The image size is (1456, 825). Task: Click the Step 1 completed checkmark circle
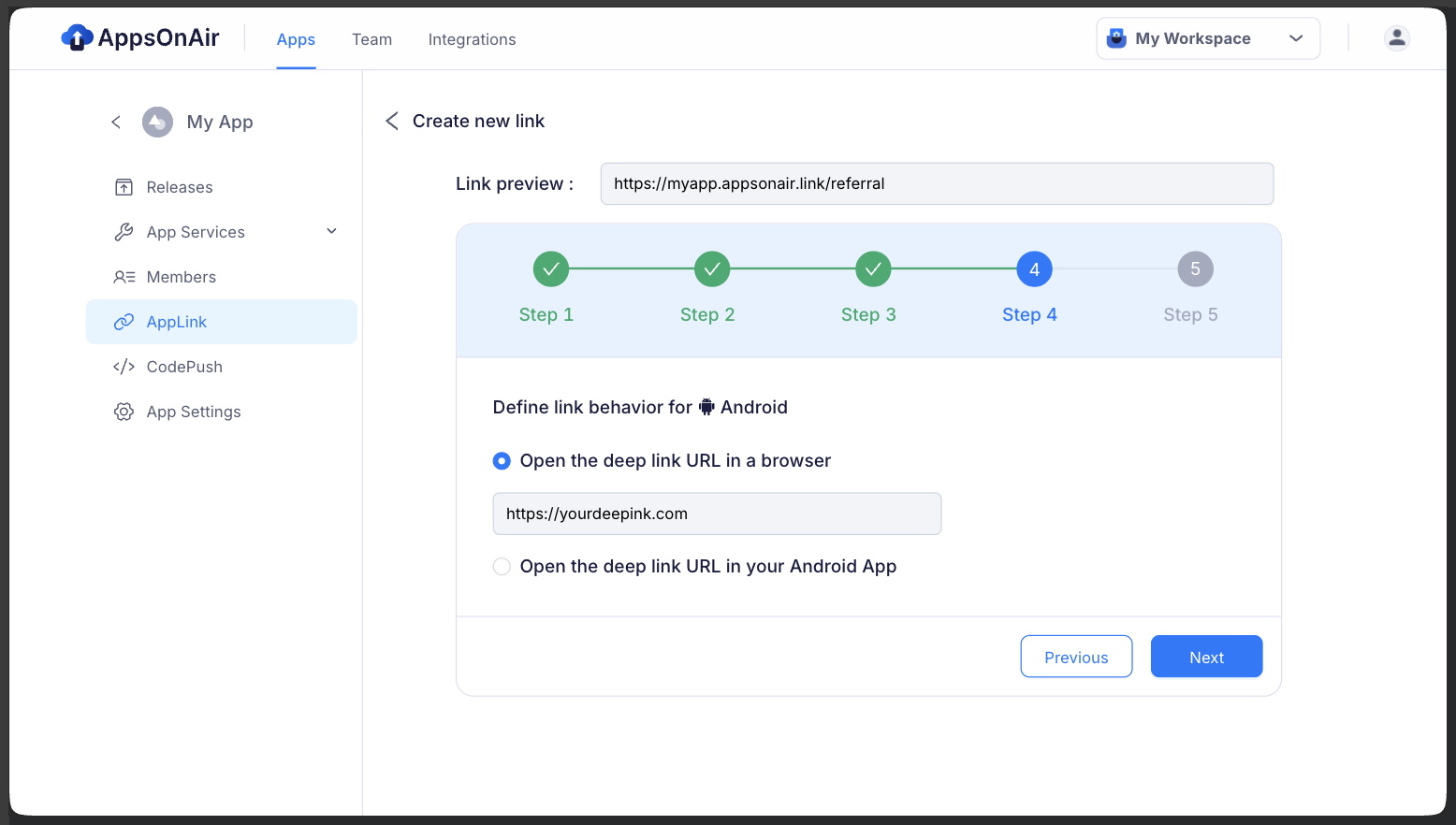[551, 269]
